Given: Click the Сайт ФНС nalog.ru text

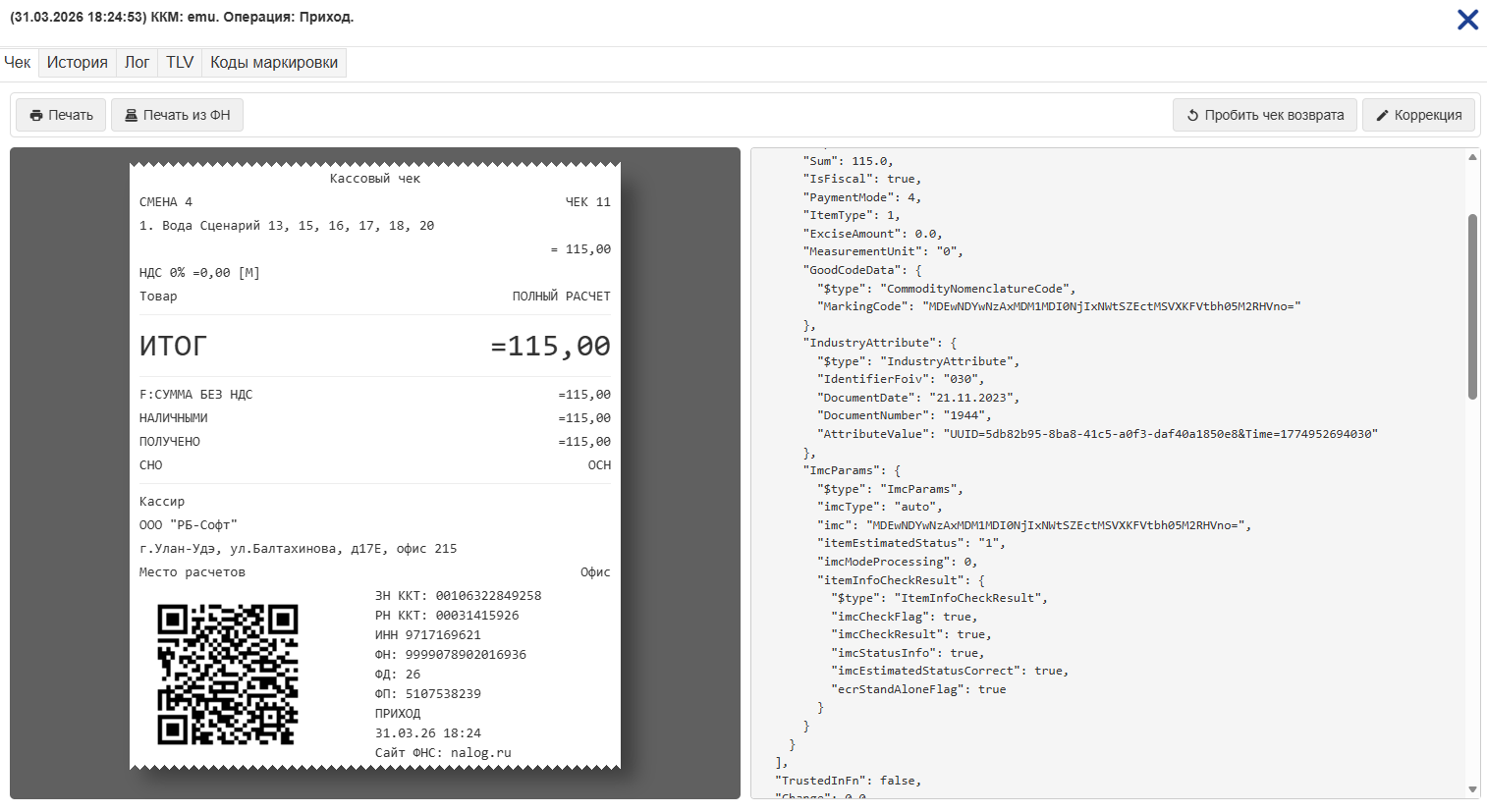Looking at the screenshot, I should [443, 753].
